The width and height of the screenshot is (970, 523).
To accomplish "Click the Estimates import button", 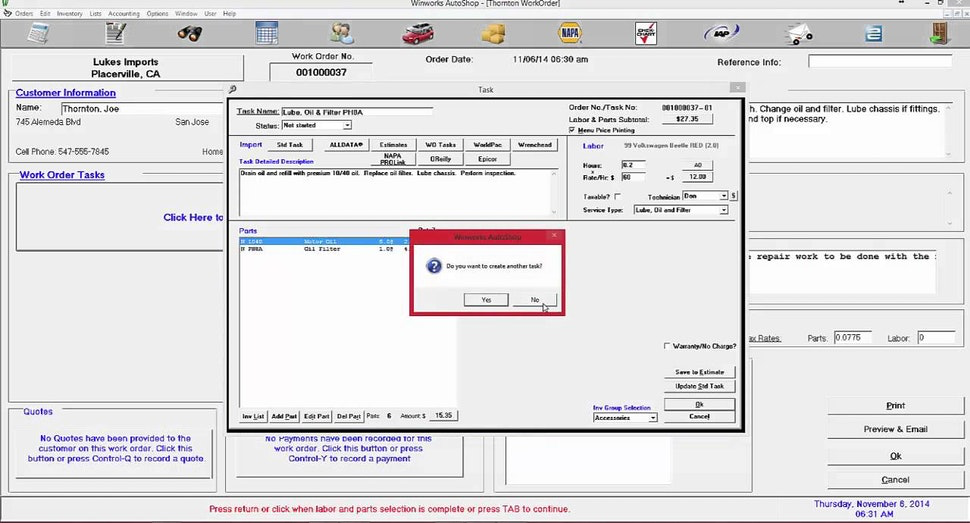I will [393, 145].
